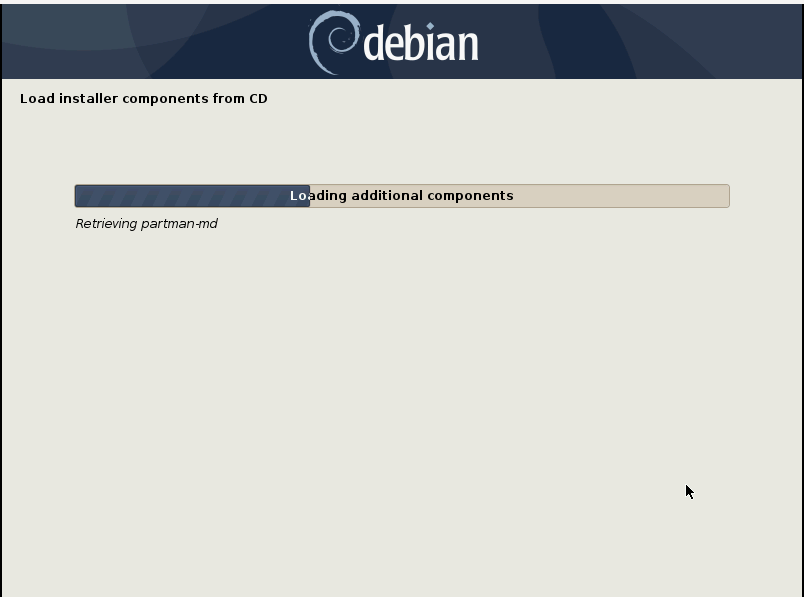This screenshot has height=597, width=804.
Task: Click the right end of the progress bar
Action: click(x=726, y=196)
